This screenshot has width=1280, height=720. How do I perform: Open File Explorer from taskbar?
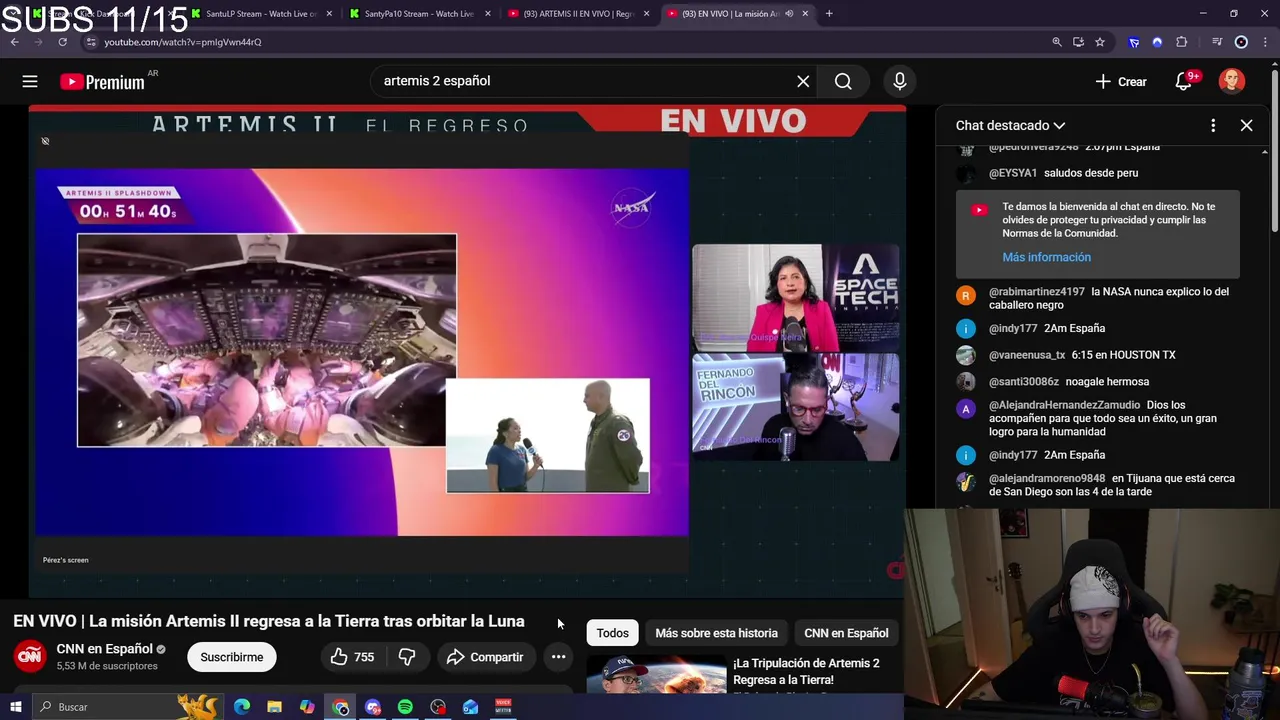point(274,707)
